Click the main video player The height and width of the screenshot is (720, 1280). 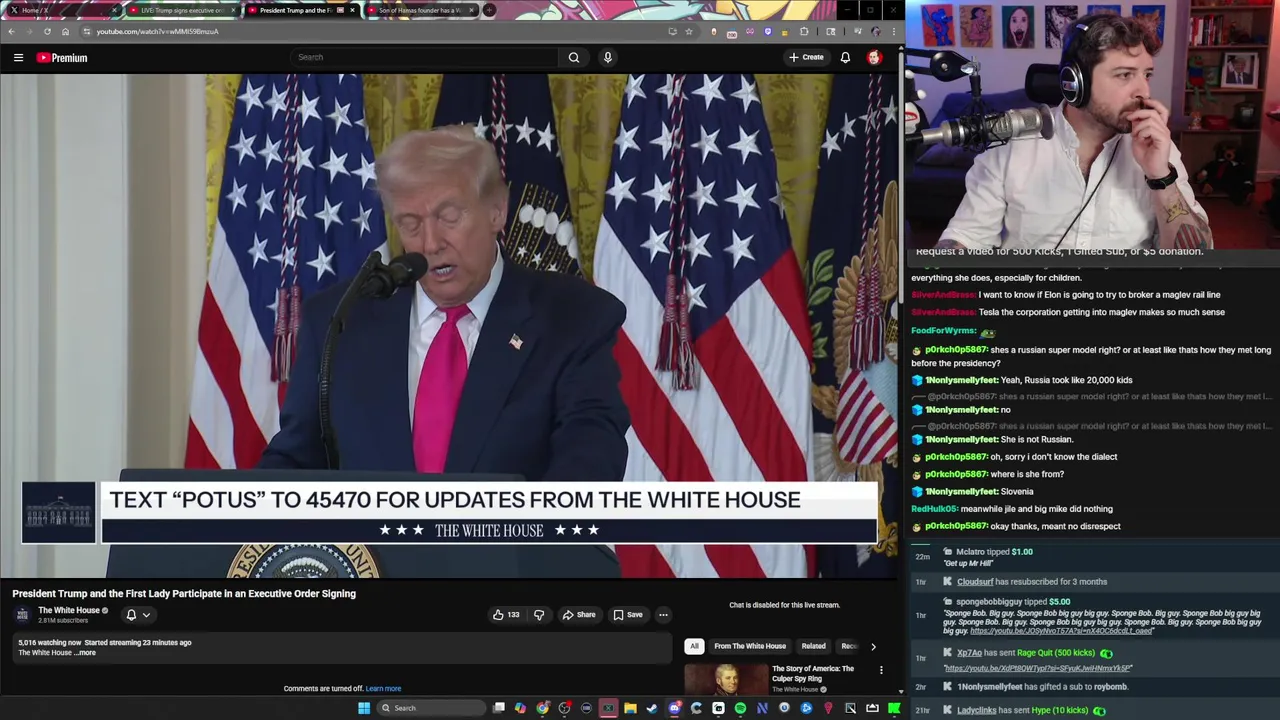pos(449,326)
